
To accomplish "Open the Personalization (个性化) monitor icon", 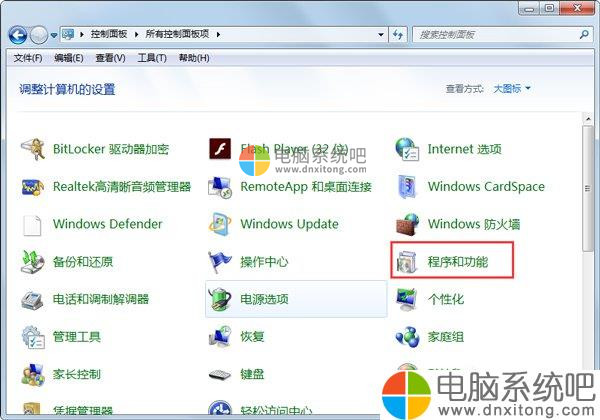I will pos(407,299).
